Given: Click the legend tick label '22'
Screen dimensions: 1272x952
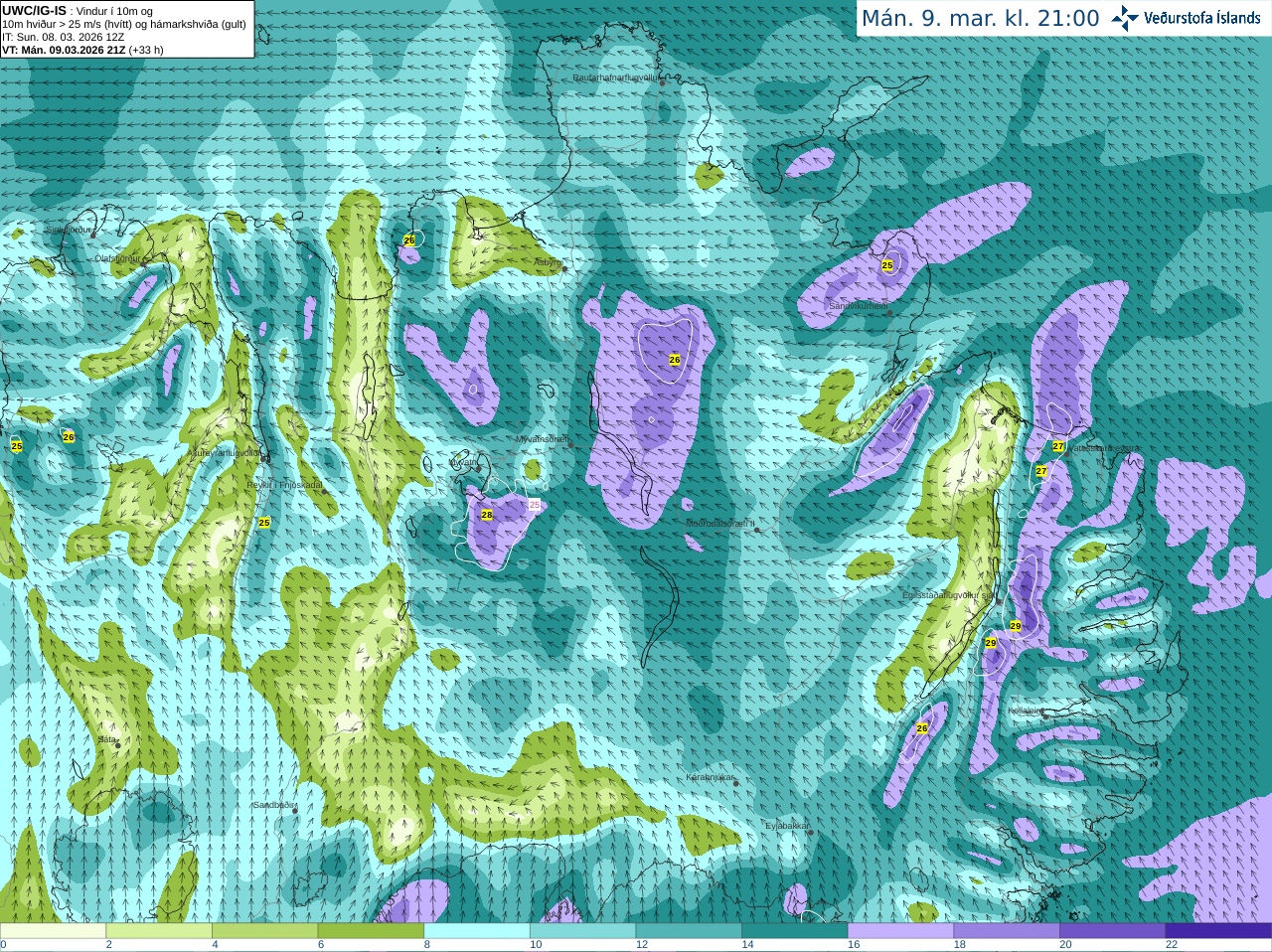Looking at the screenshot, I should tap(1172, 945).
